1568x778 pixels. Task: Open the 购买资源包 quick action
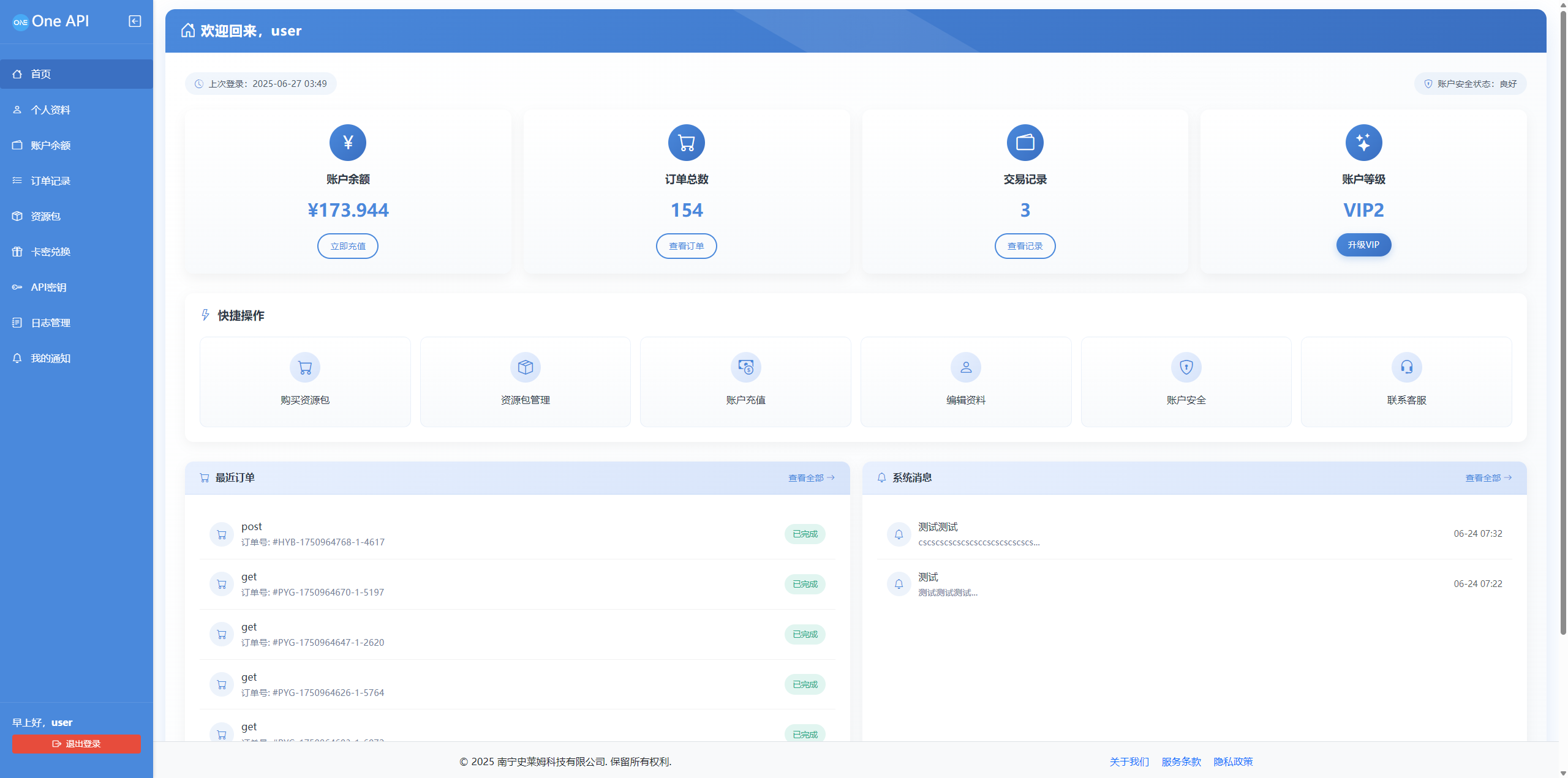[x=304, y=381]
